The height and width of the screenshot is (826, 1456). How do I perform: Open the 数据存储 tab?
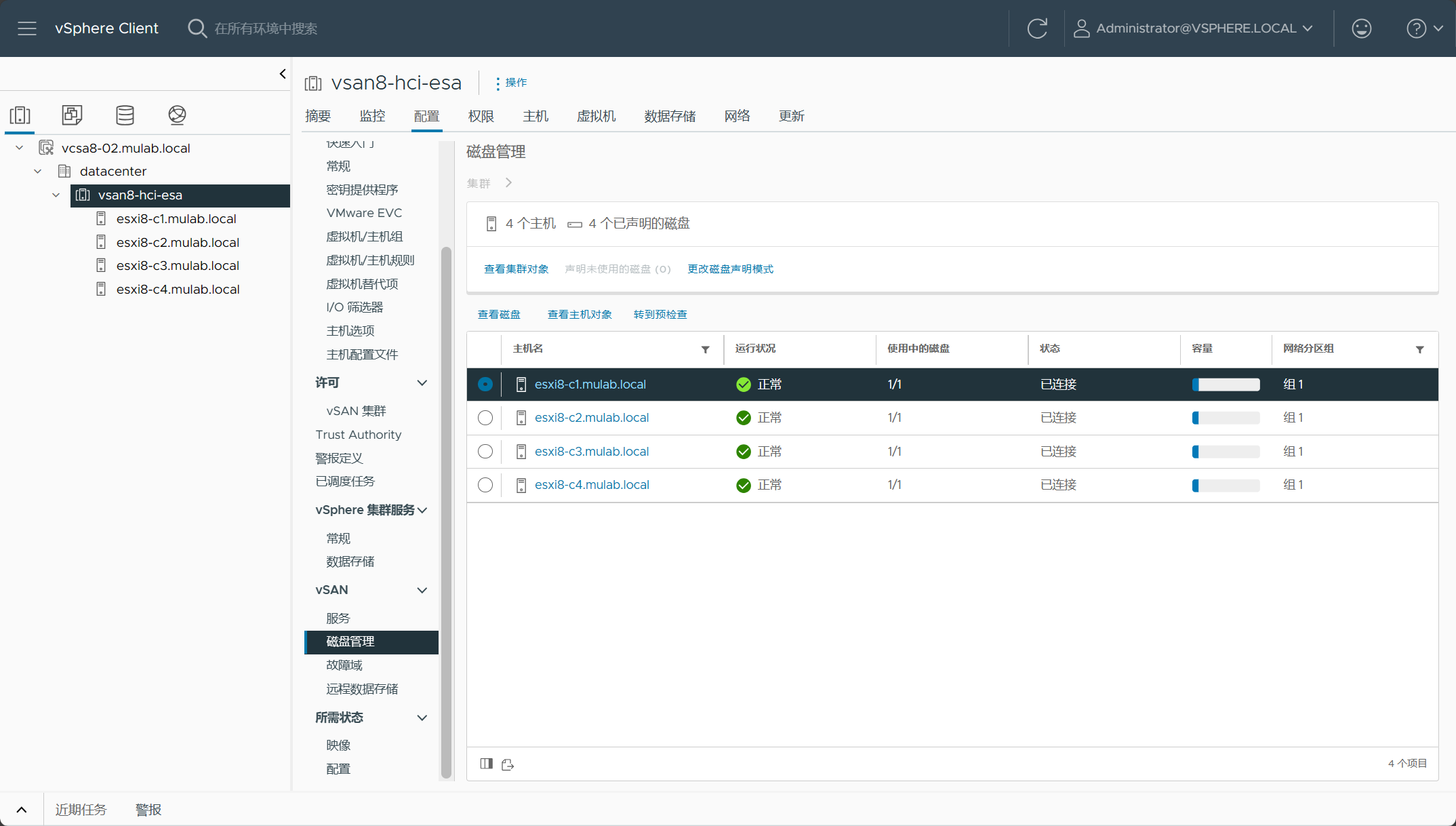(670, 116)
